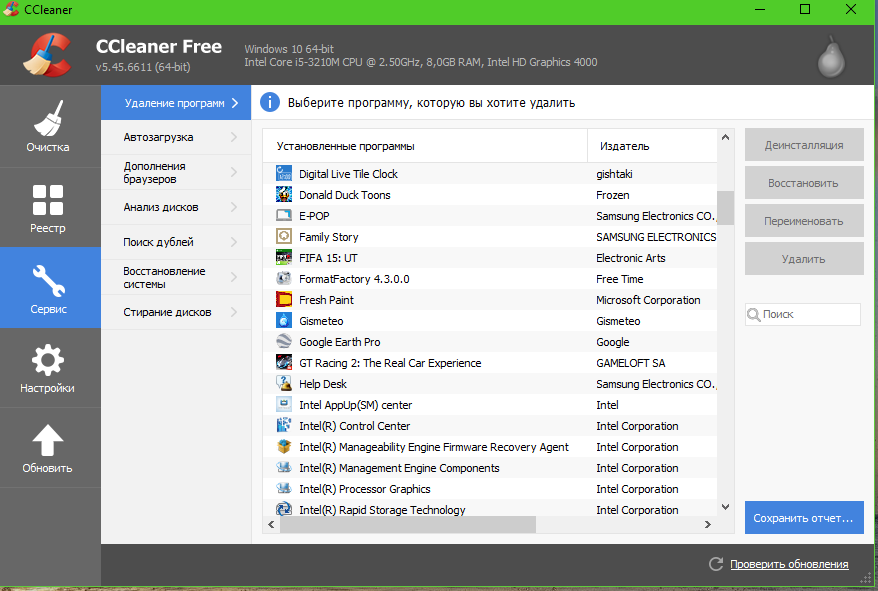
Task: Click the refresh icon beside Проверить обновления
Action: [x=716, y=564]
